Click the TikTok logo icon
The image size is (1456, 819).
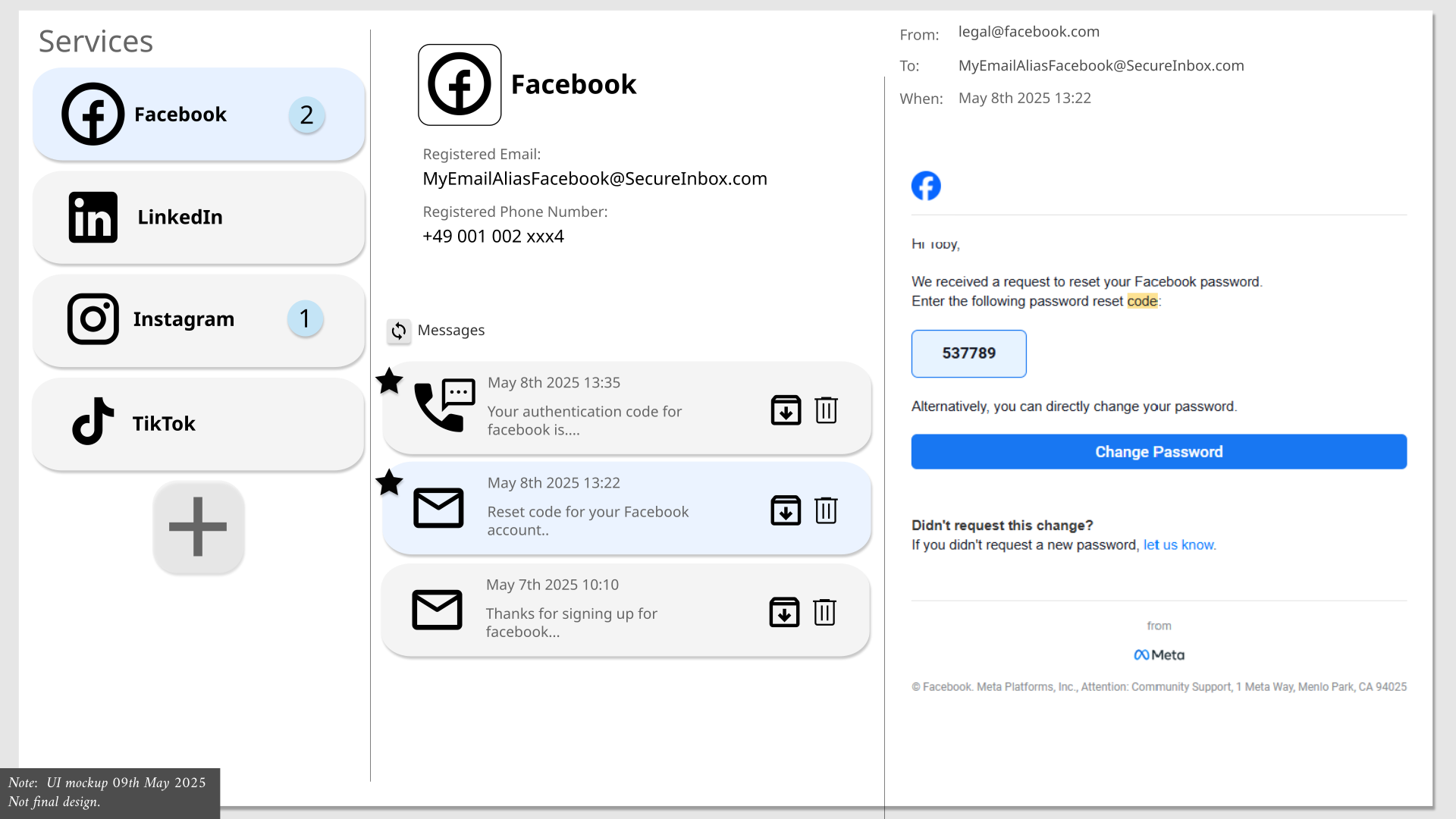click(93, 422)
